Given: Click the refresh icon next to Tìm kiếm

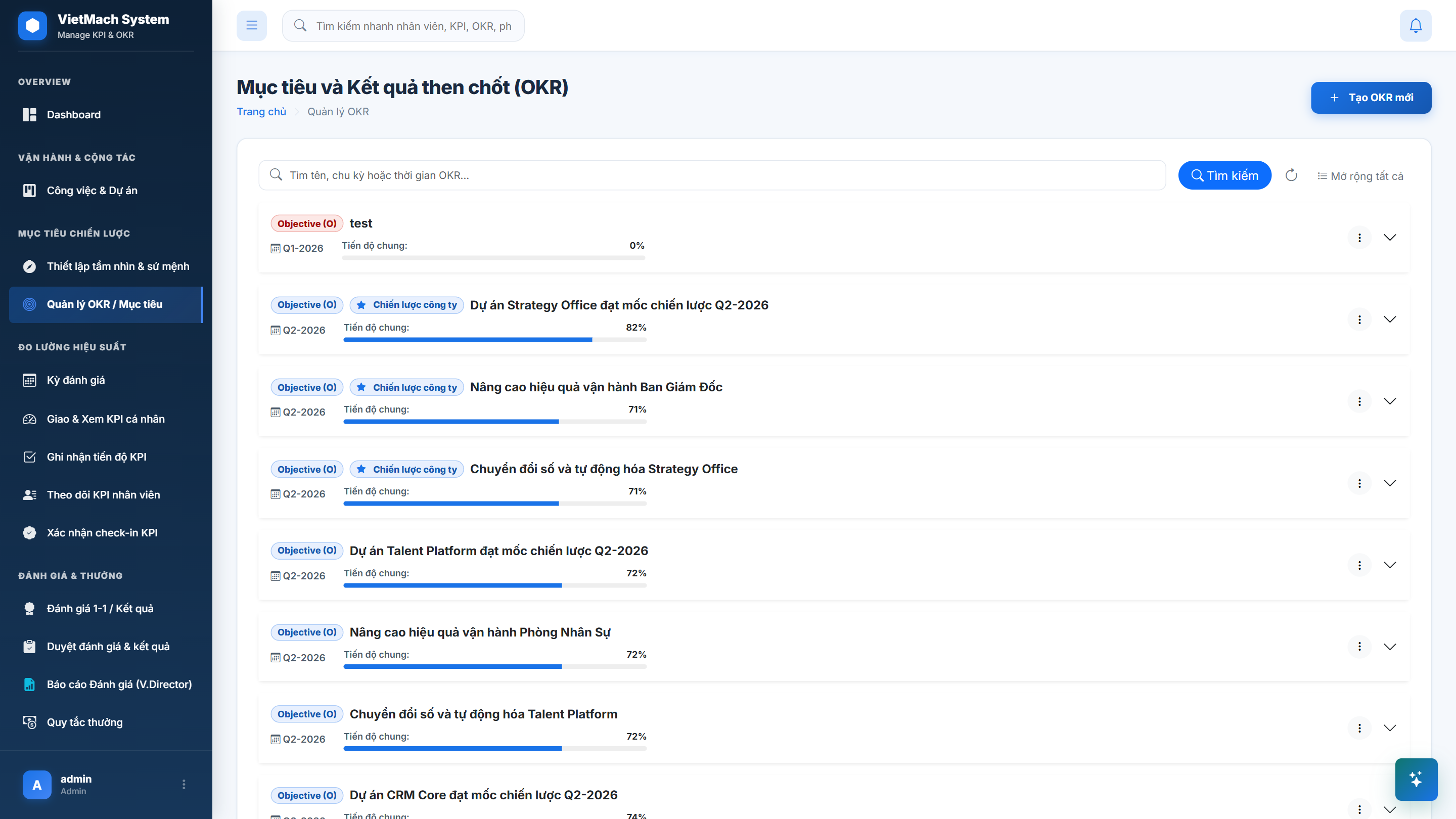Looking at the screenshot, I should click(x=1291, y=175).
